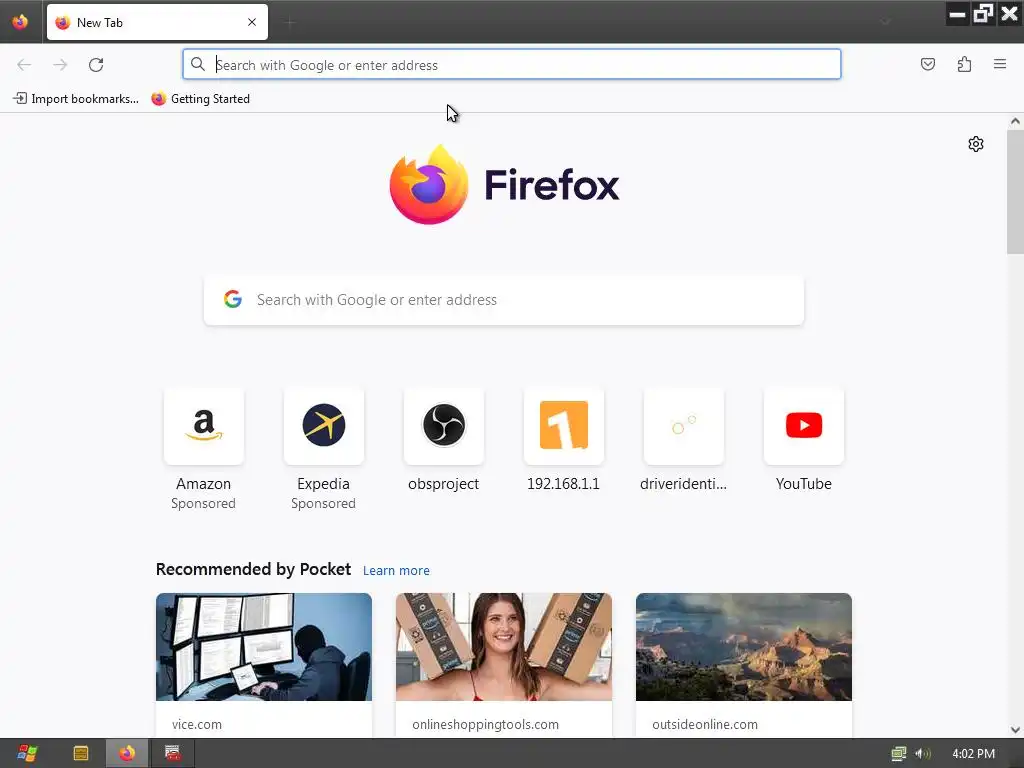Open the Windows Start button
Viewport: 1024px width, 768px height.
click(x=27, y=754)
